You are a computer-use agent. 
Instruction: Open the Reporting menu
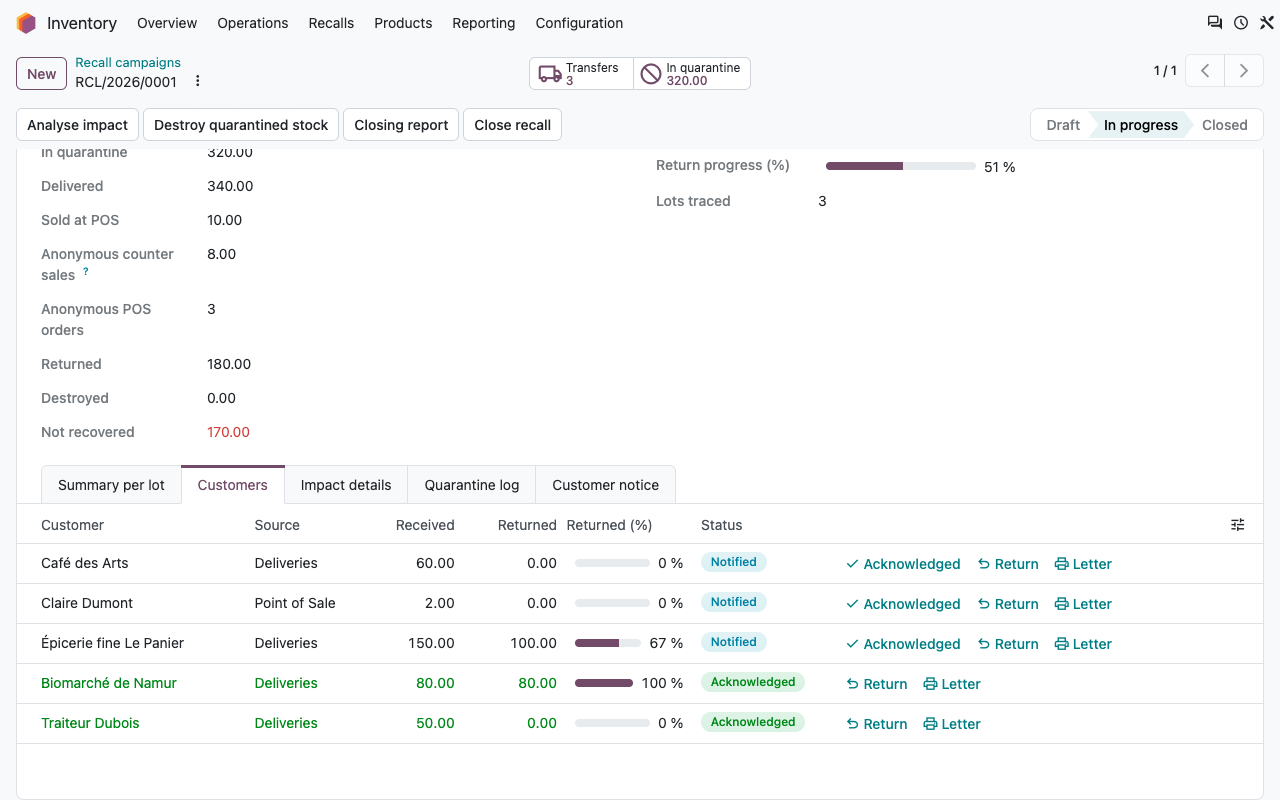[484, 23]
